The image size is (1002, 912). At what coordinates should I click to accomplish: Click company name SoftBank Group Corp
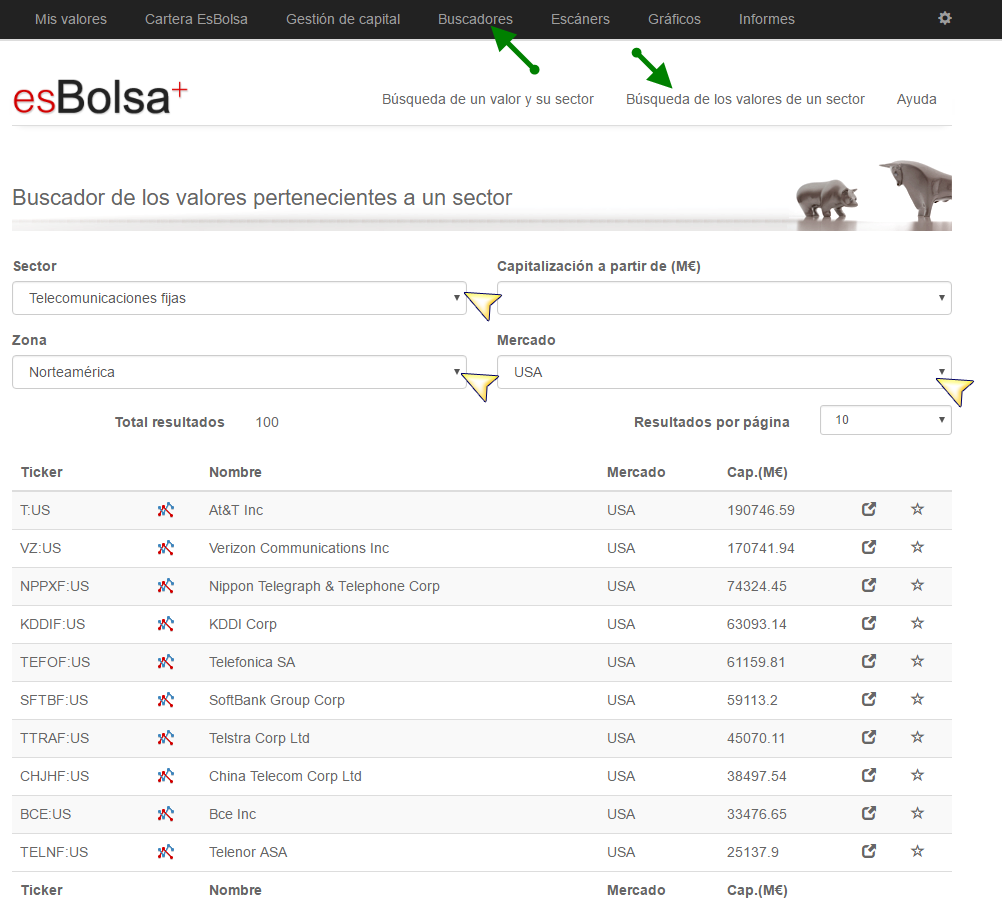tap(277, 700)
